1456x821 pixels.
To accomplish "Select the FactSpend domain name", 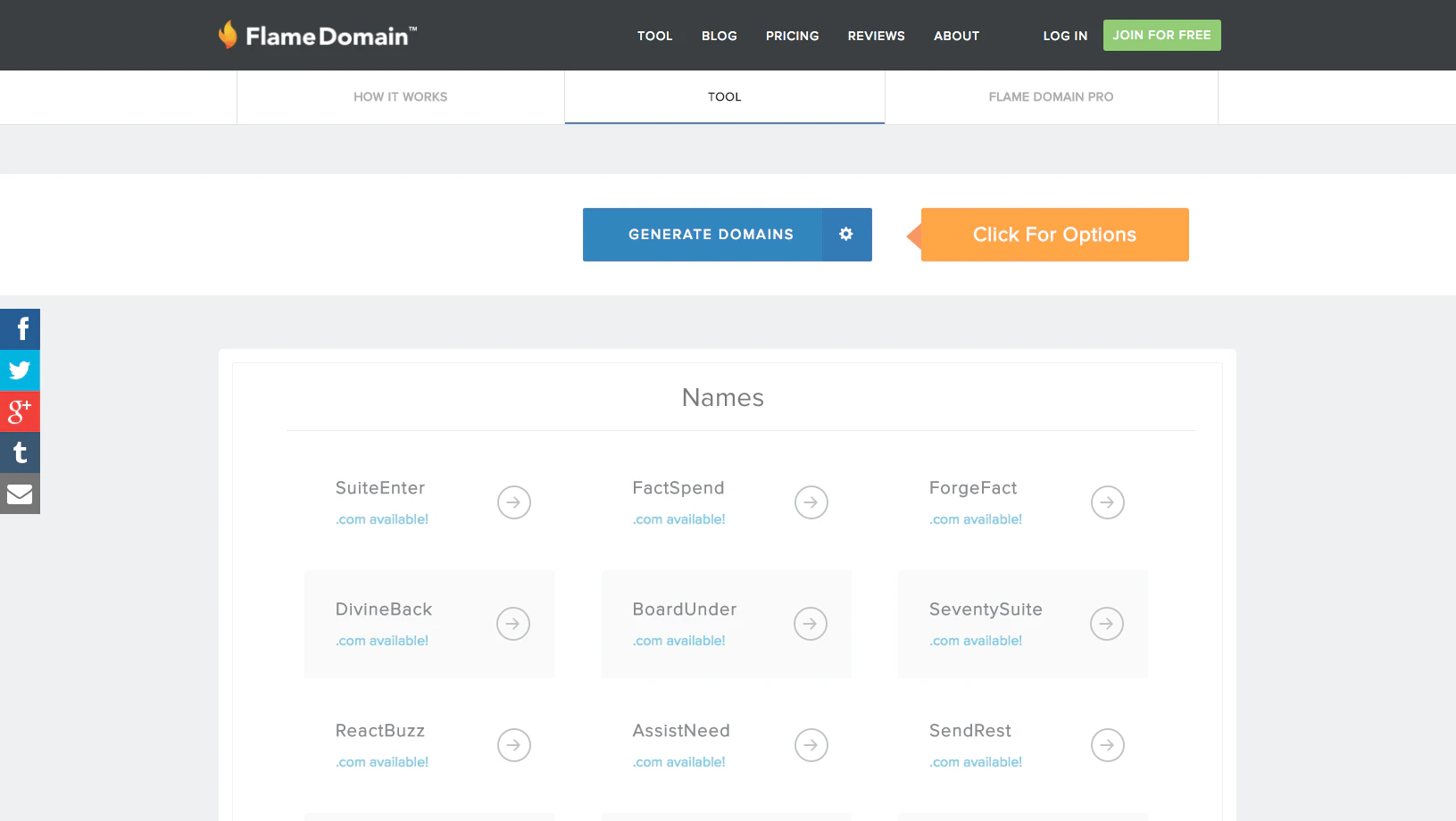I will (x=678, y=488).
